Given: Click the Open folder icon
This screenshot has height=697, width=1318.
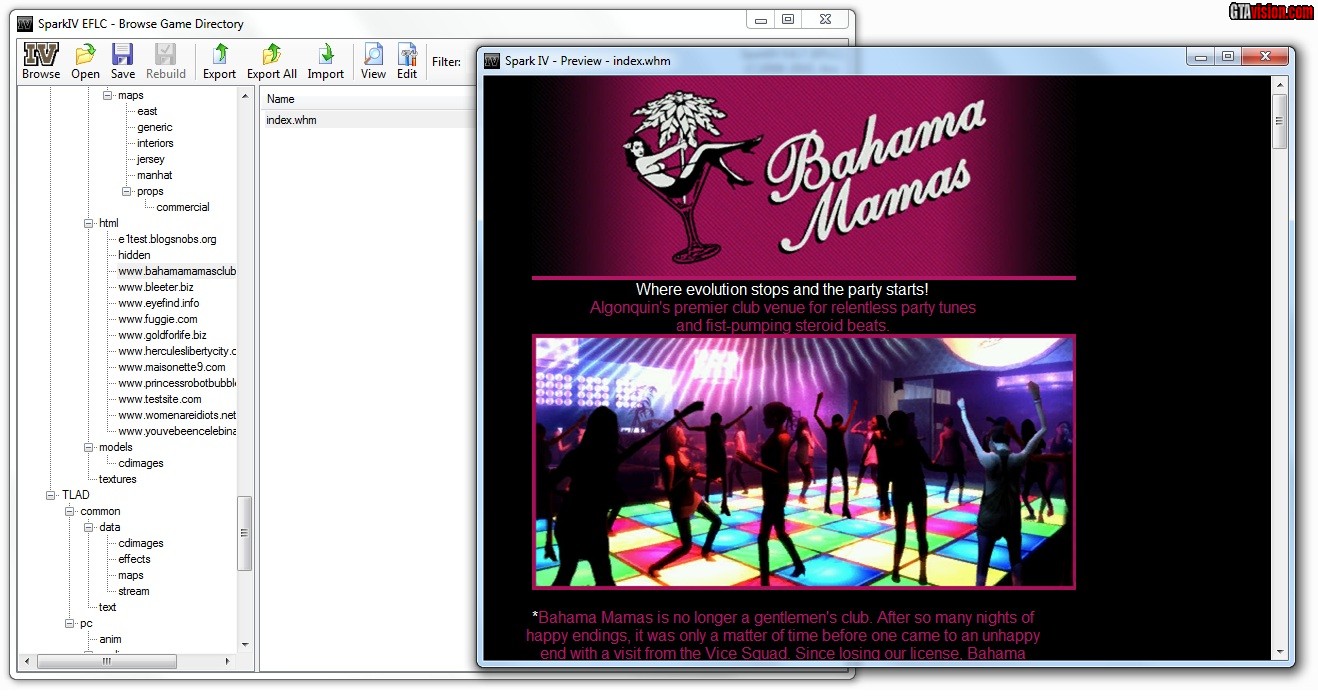Looking at the screenshot, I should [86, 61].
